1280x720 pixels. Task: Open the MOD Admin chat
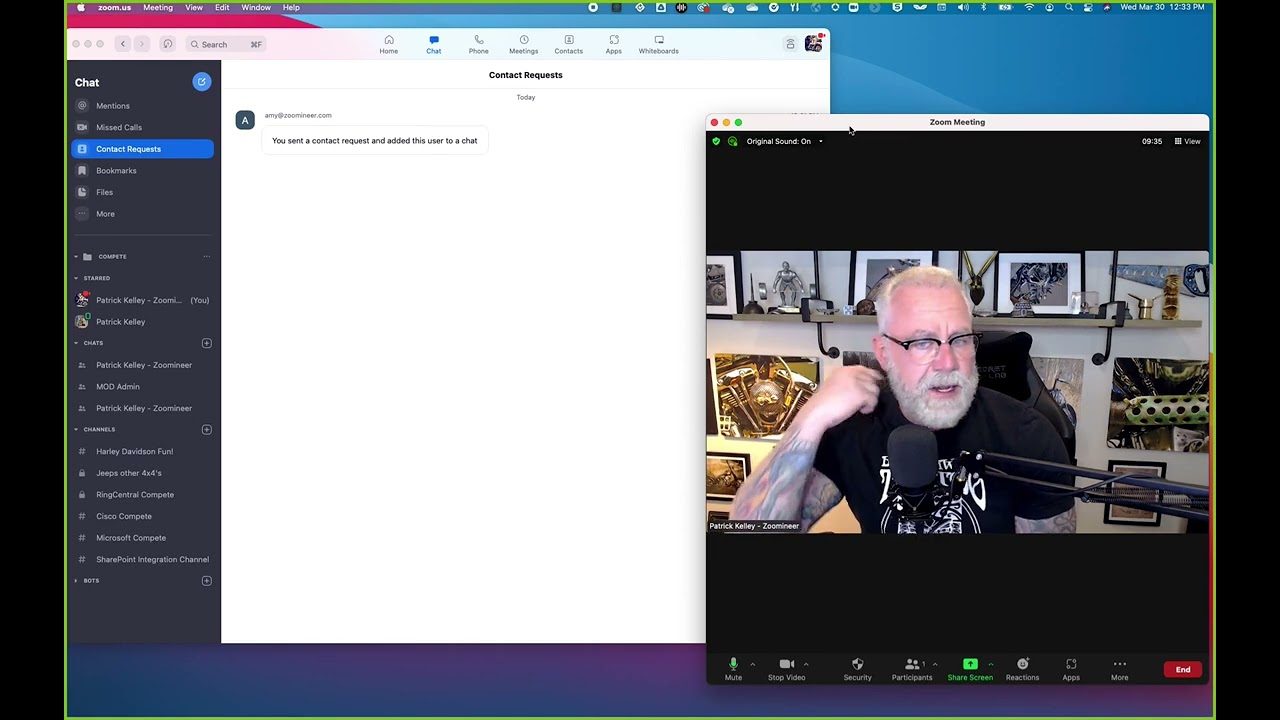point(142,387)
